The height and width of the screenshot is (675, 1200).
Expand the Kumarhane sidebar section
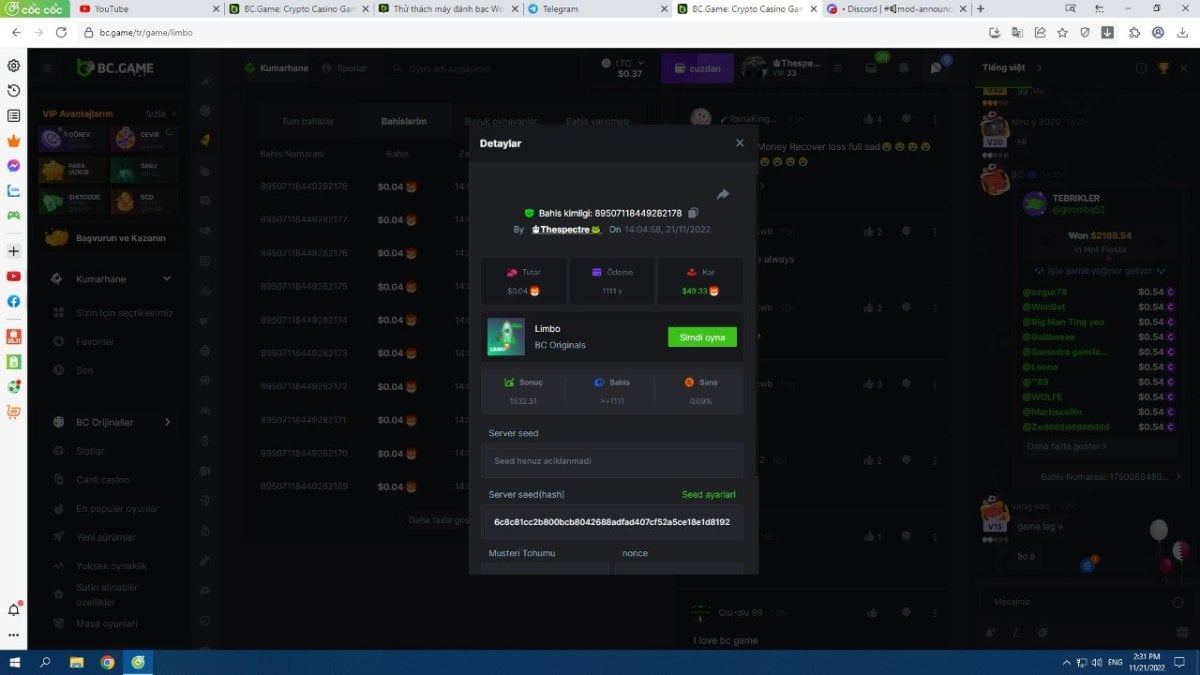[166, 279]
